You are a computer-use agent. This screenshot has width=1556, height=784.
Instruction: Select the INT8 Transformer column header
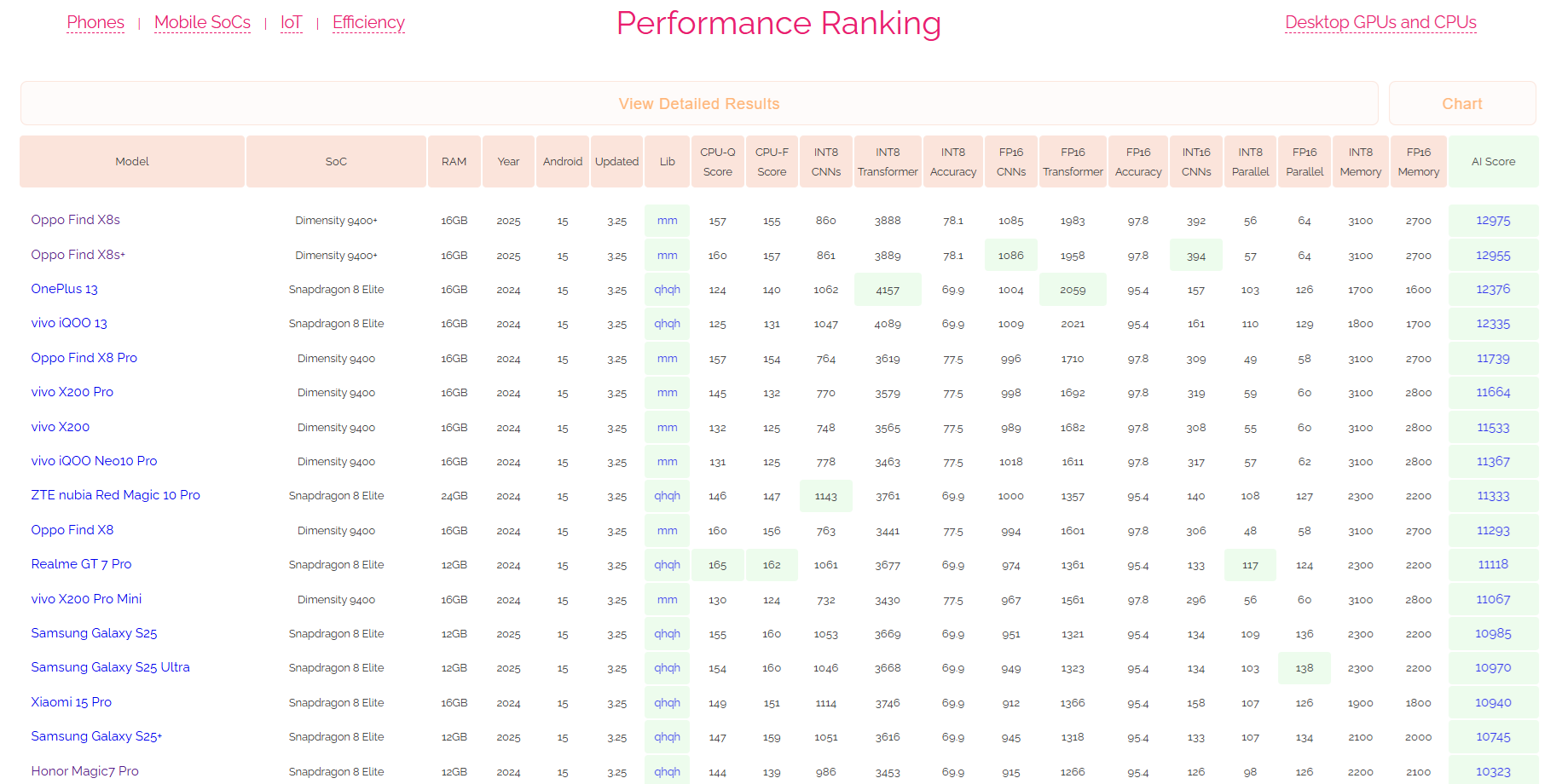888,161
